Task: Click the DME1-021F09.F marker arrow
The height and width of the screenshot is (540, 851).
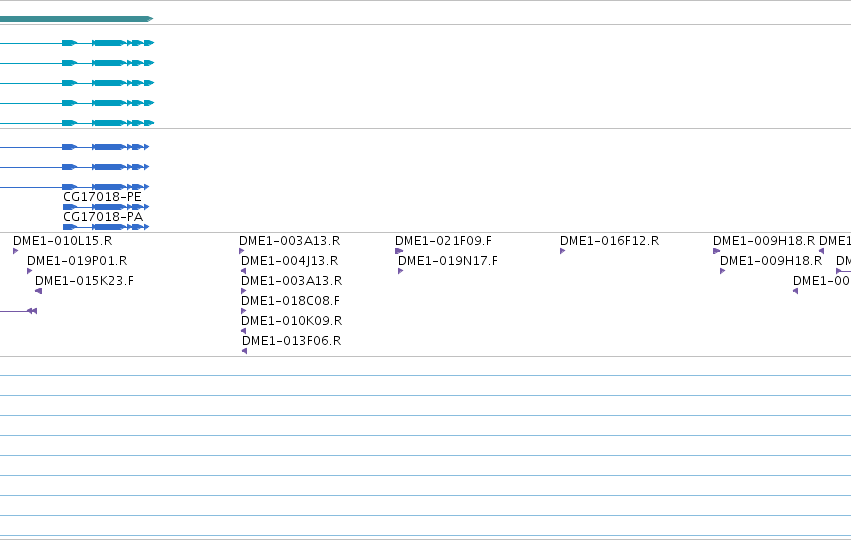Action: [x=399, y=251]
